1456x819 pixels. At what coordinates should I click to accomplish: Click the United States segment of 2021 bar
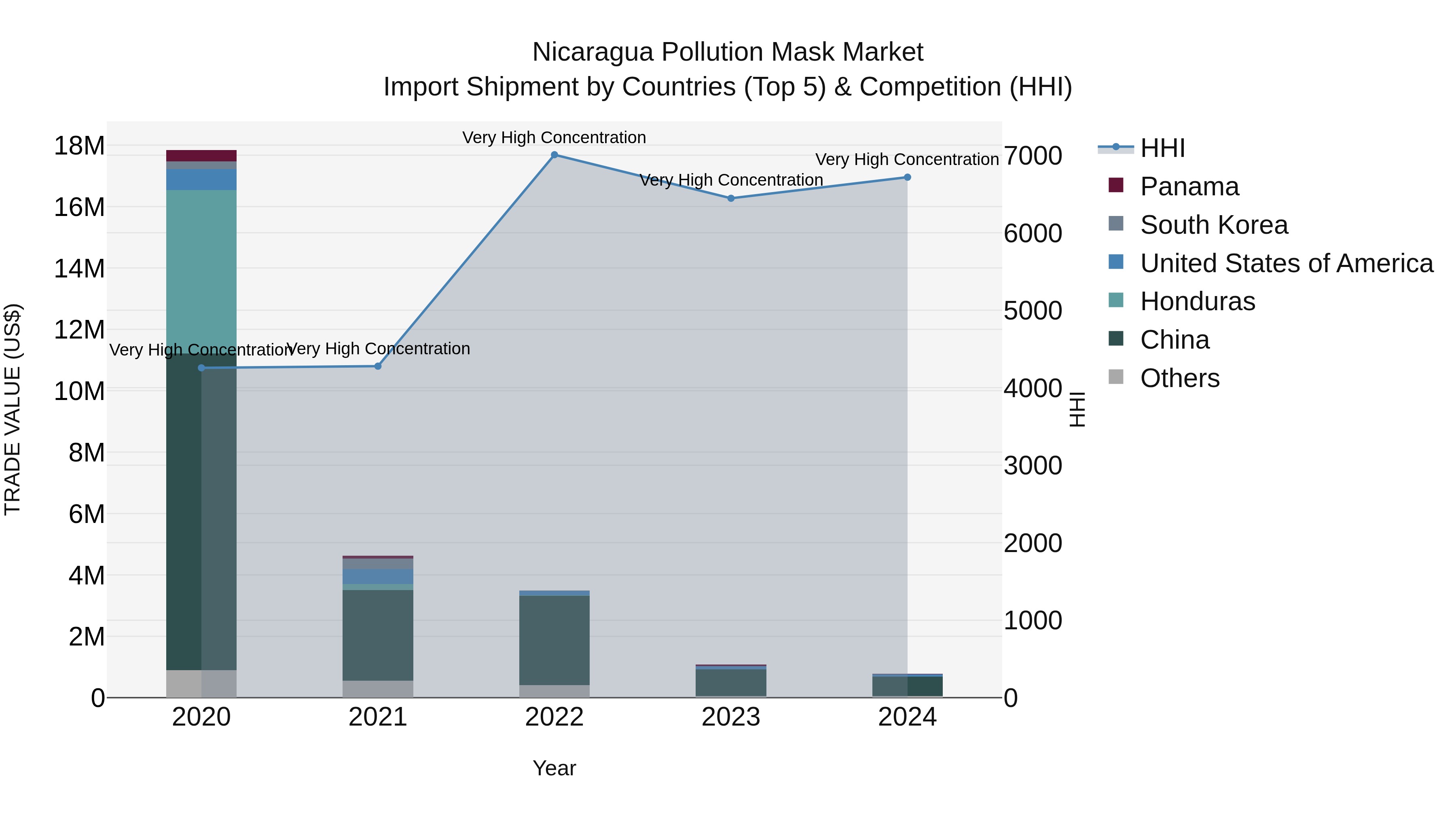coord(378,576)
